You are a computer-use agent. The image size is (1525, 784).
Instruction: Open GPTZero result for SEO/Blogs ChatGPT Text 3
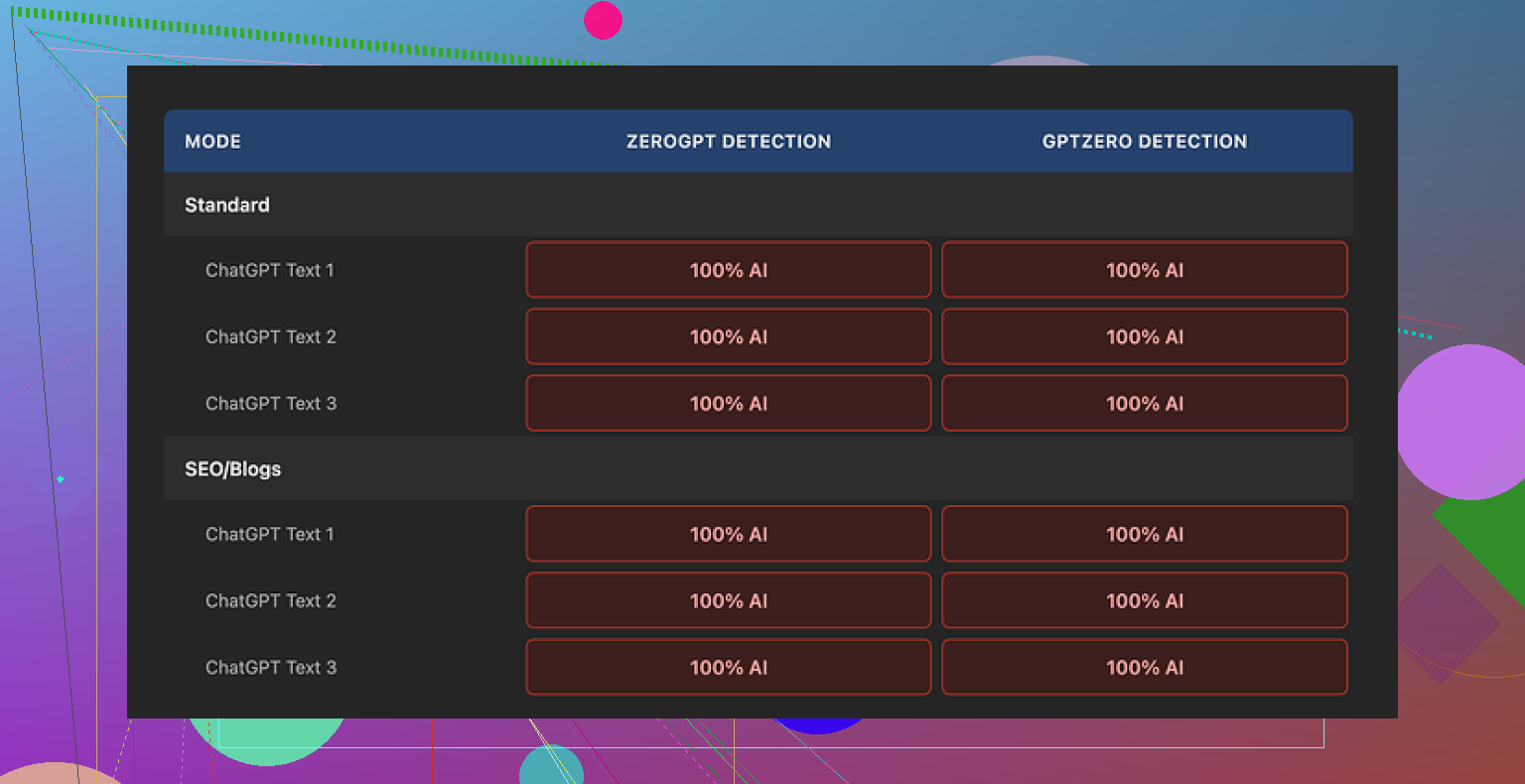[1144, 667]
